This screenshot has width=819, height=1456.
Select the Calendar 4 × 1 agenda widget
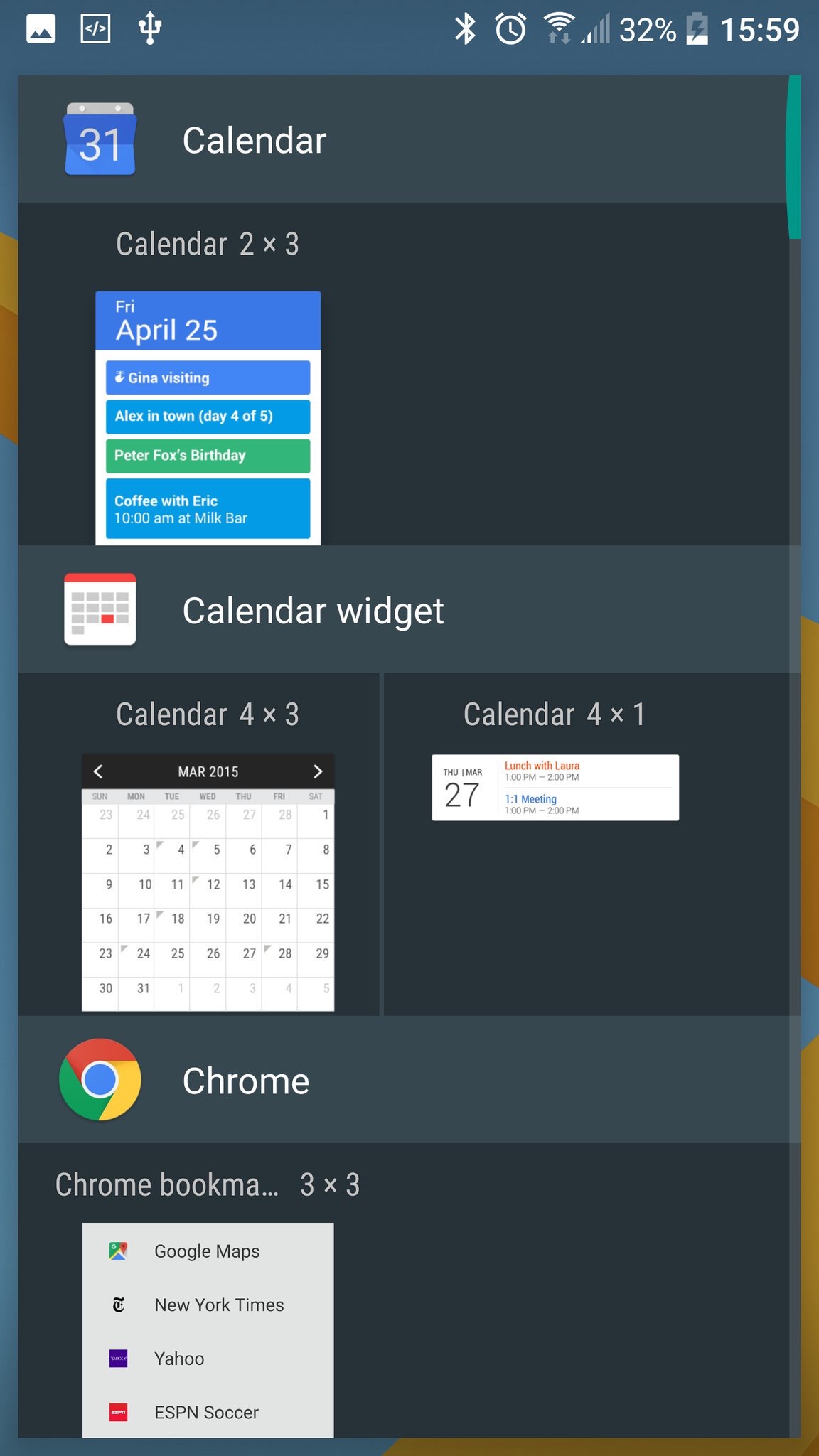[x=555, y=788]
